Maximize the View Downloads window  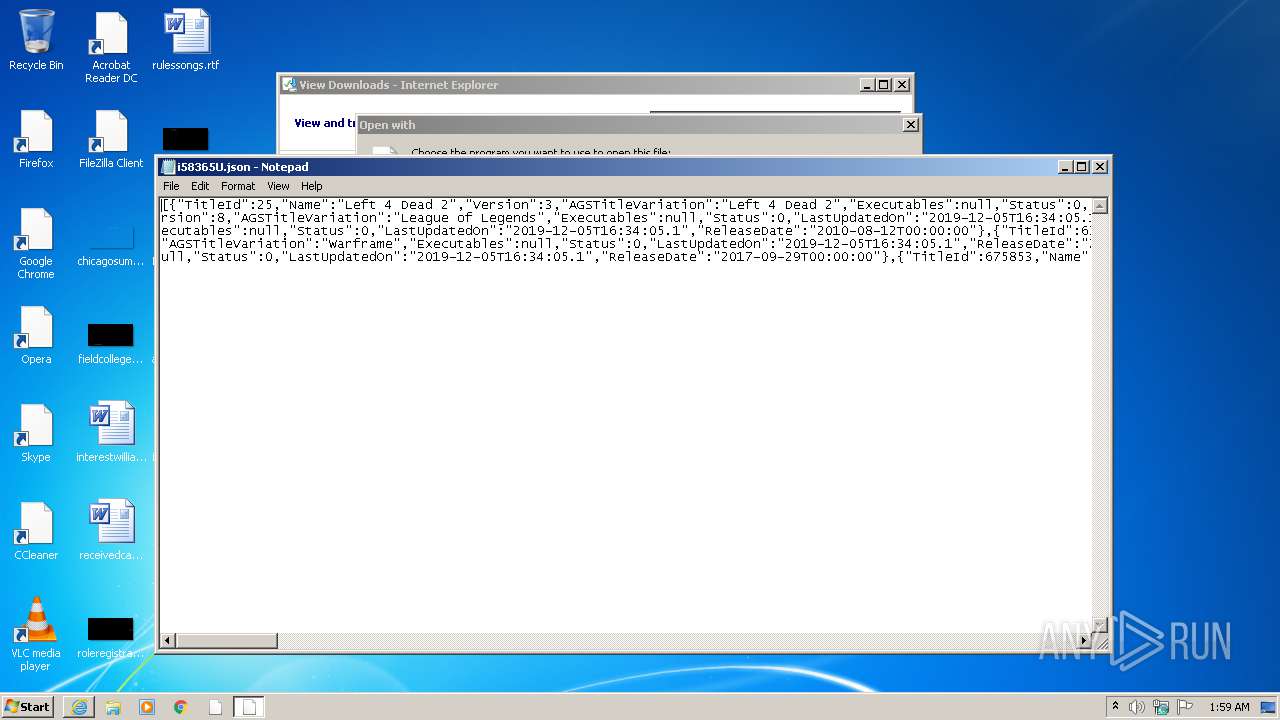pyautogui.click(x=884, y=85)
